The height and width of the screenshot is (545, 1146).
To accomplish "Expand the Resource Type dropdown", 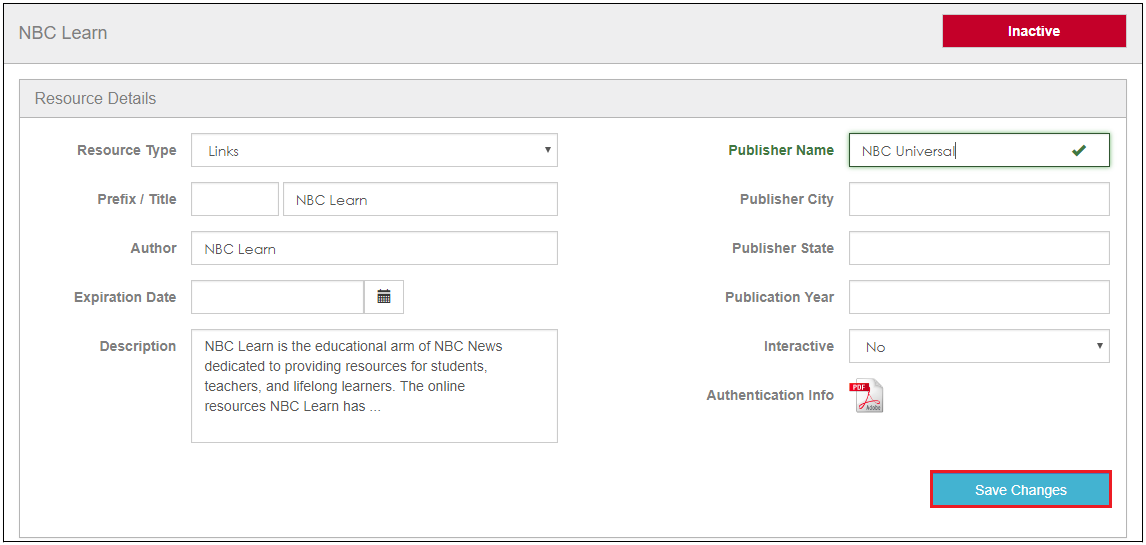I will [374, 150].
